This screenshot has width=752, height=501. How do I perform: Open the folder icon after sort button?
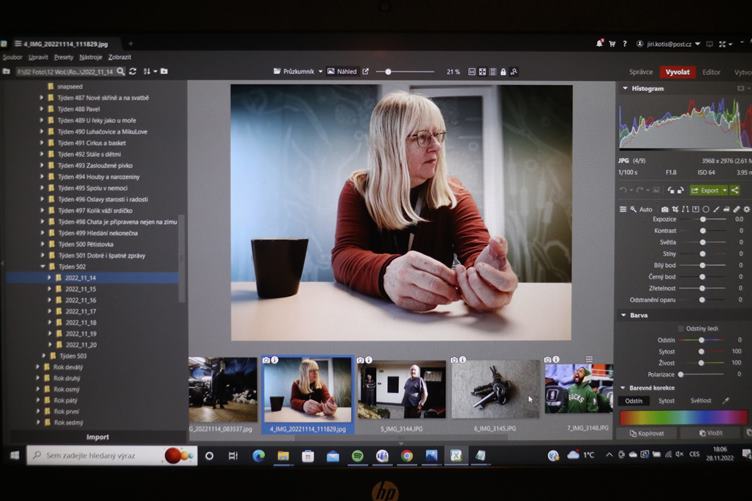(x=164, y=71)
